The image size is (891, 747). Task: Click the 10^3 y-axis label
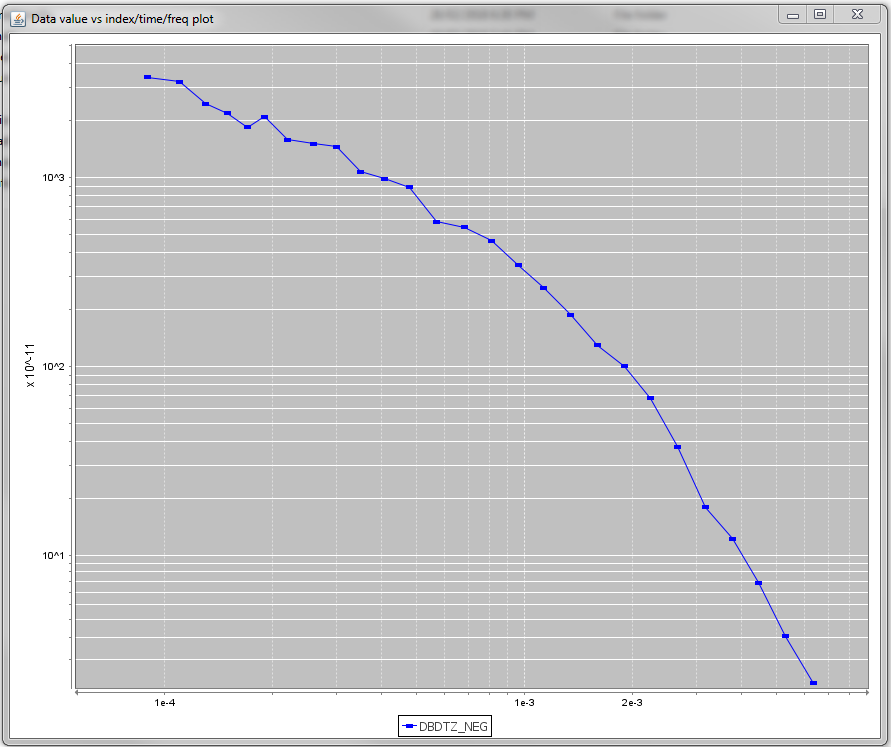pyautogui.click(x=53, y=177)
